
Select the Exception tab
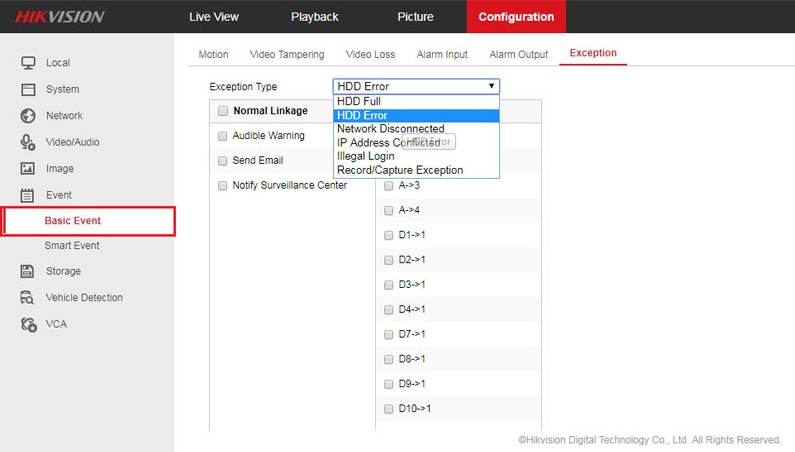[593, 53]
